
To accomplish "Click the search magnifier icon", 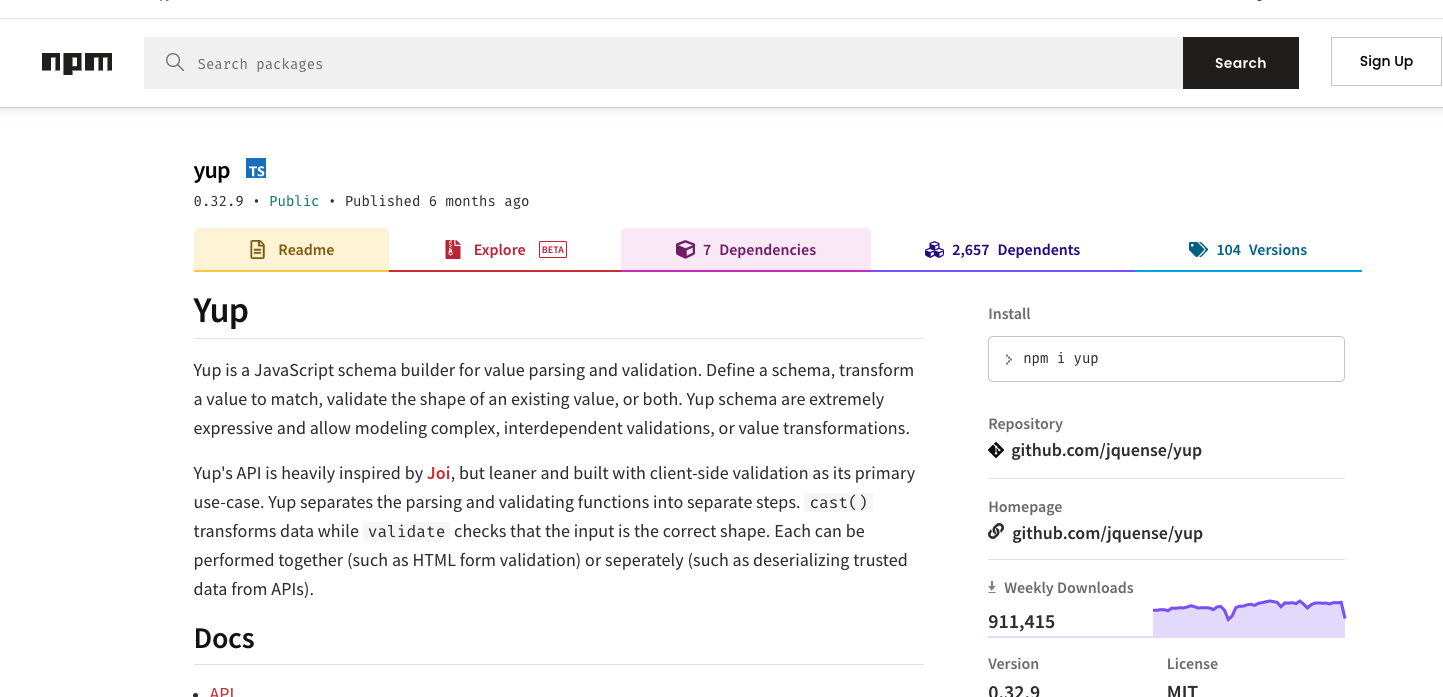I will tap(175, 63).
